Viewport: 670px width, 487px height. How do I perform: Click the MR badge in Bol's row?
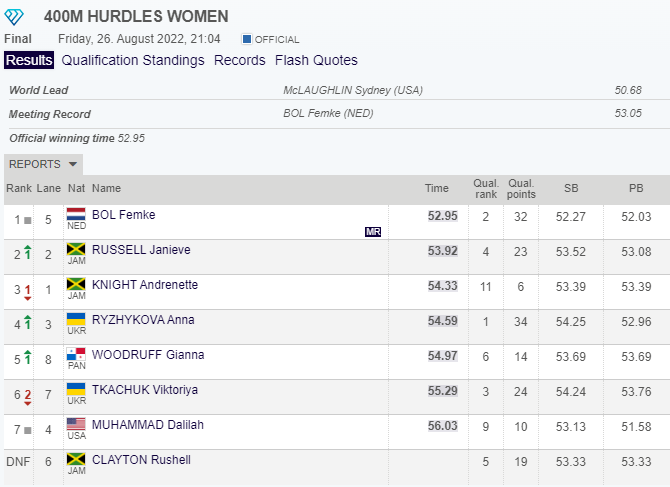click(x=373, y=231)
